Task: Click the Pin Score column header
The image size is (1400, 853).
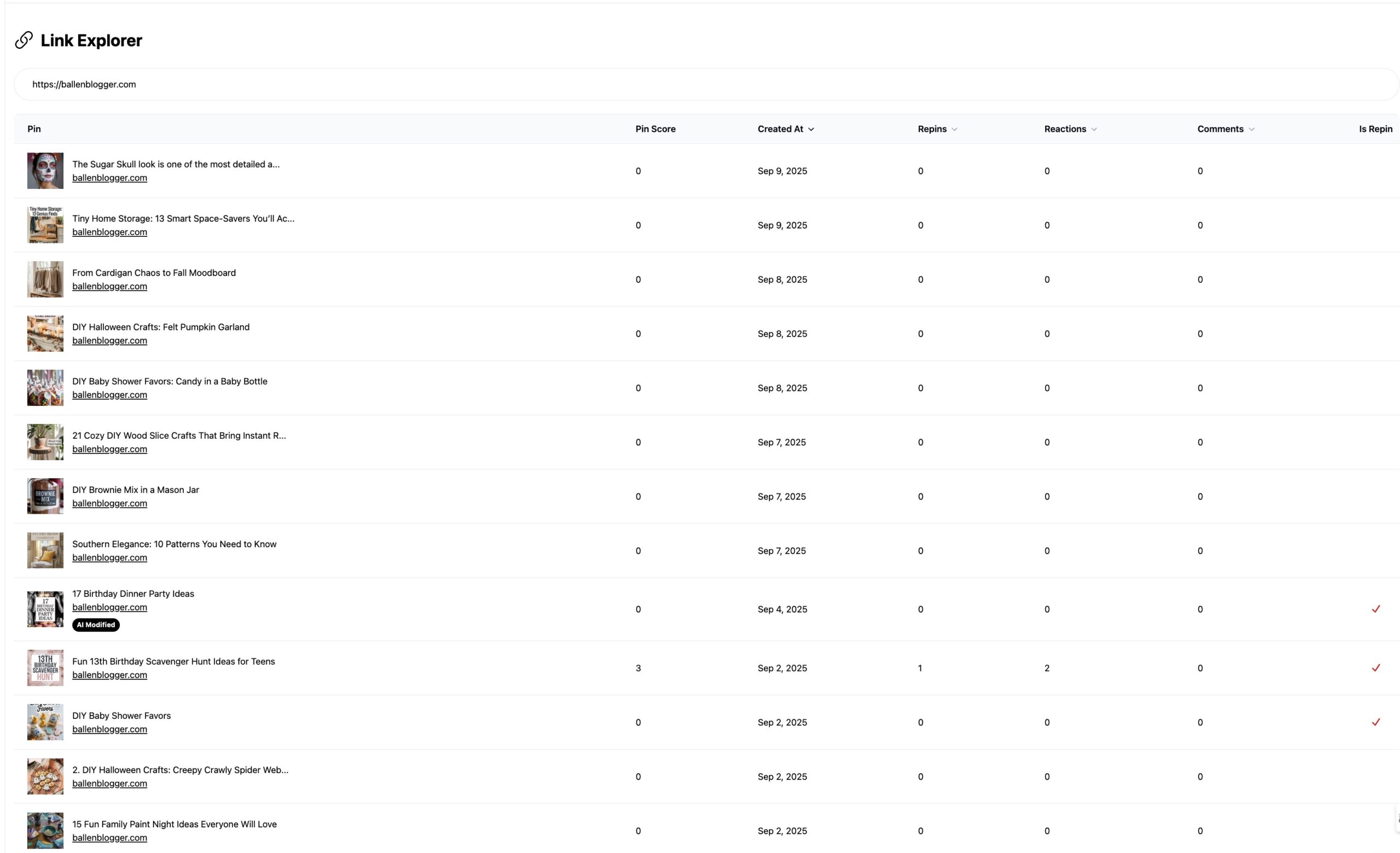Action: tap(655, 129)
